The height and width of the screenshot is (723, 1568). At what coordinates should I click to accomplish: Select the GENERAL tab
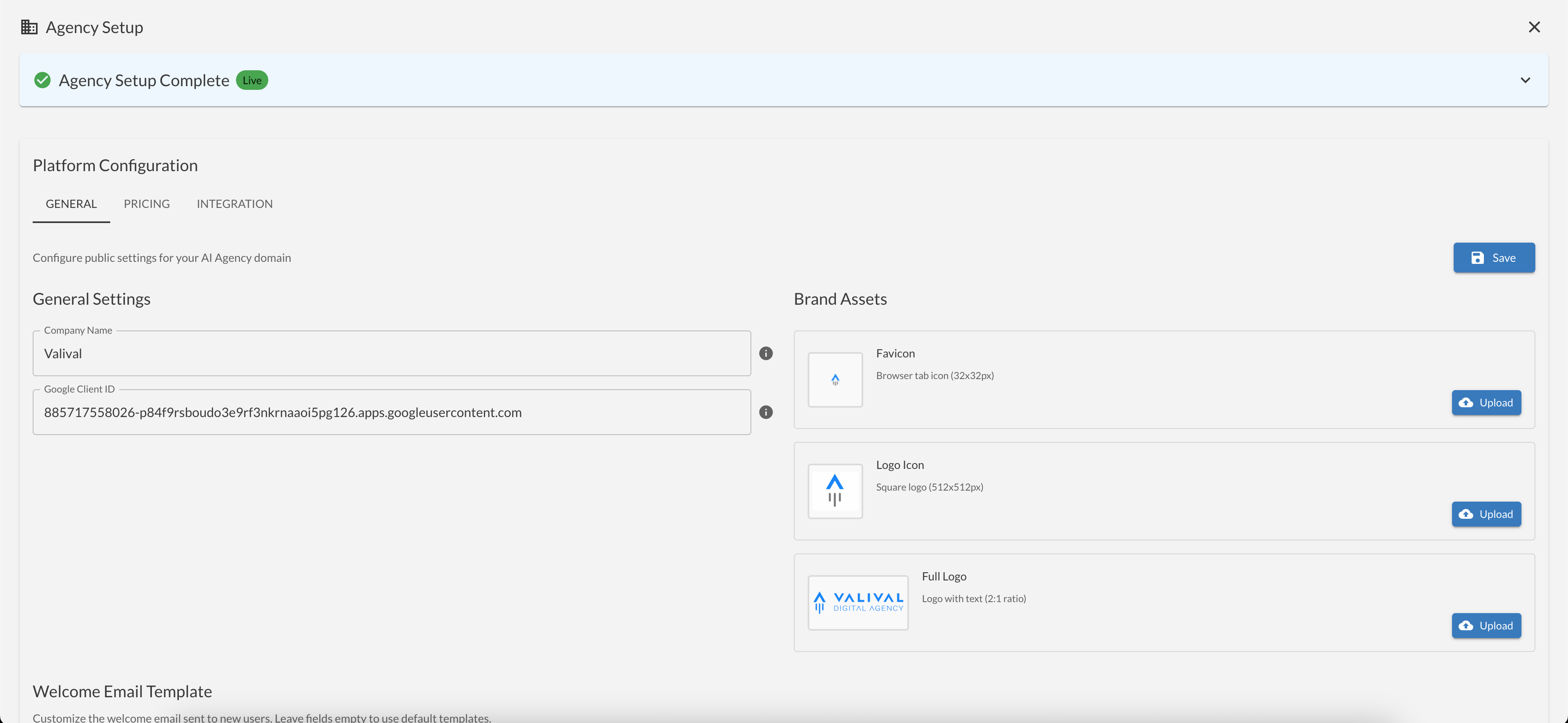(x=71, y=204)
